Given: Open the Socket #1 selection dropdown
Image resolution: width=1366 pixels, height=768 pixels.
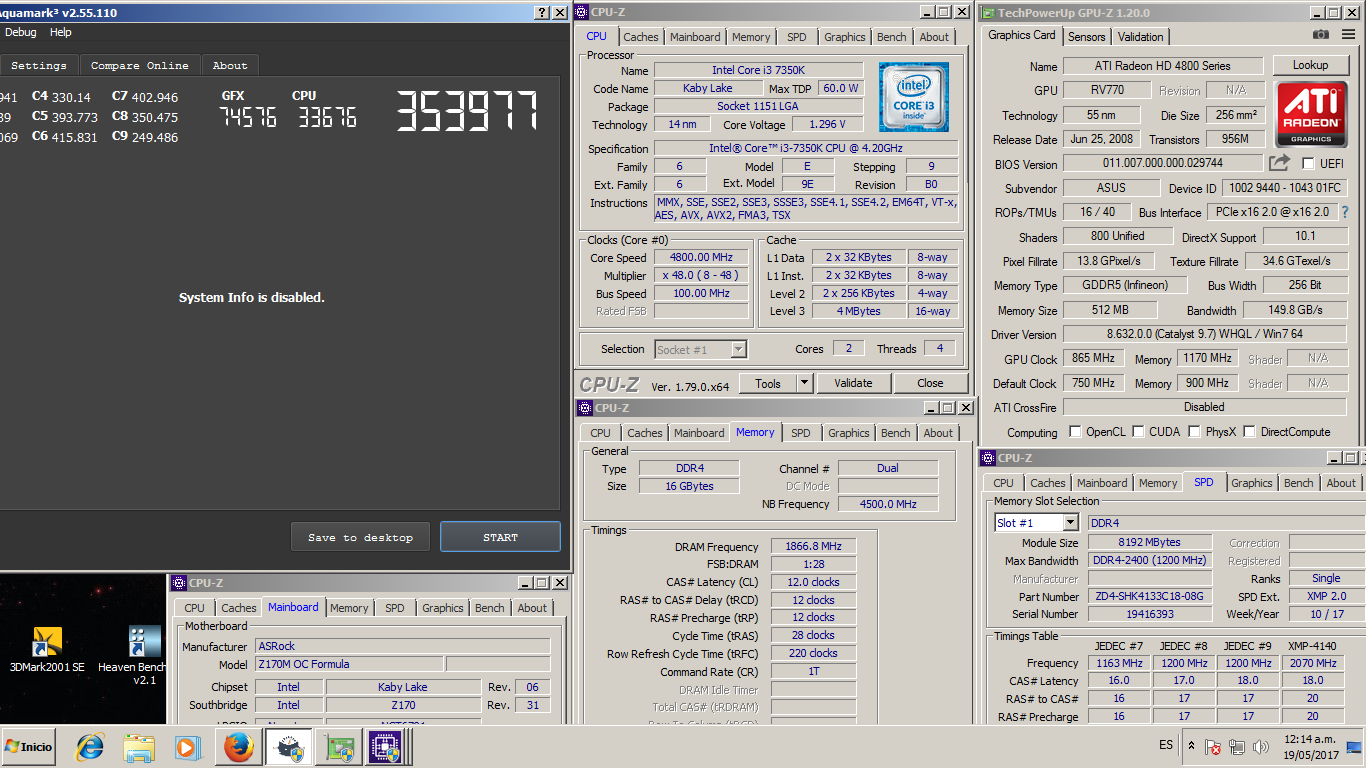Looking at the screenshot, I should coord(738,349).
